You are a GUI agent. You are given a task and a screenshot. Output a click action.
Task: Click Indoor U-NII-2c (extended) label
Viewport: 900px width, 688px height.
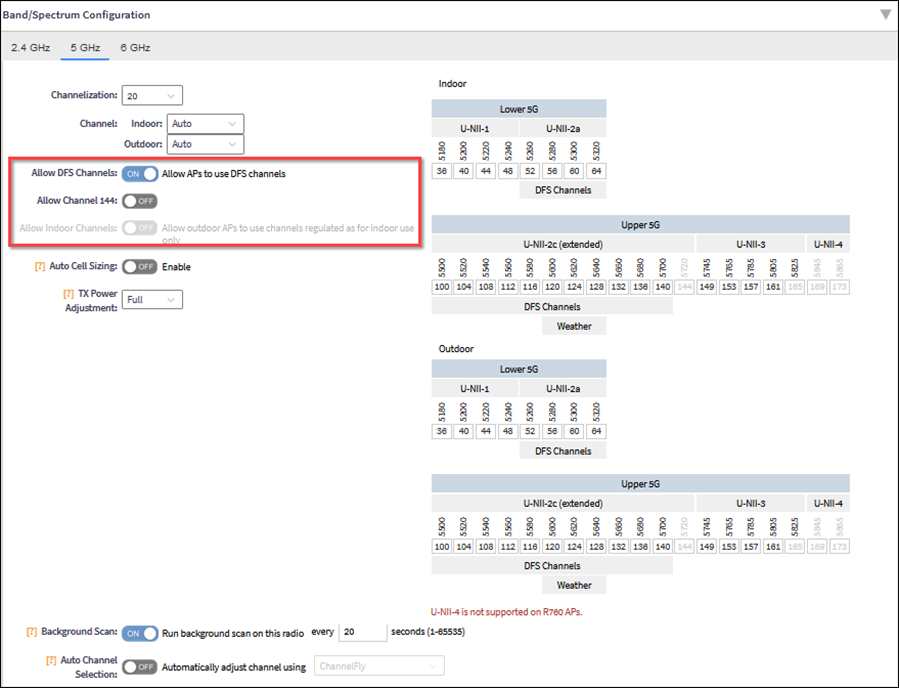pyautogui.click(x=563, y=244)
